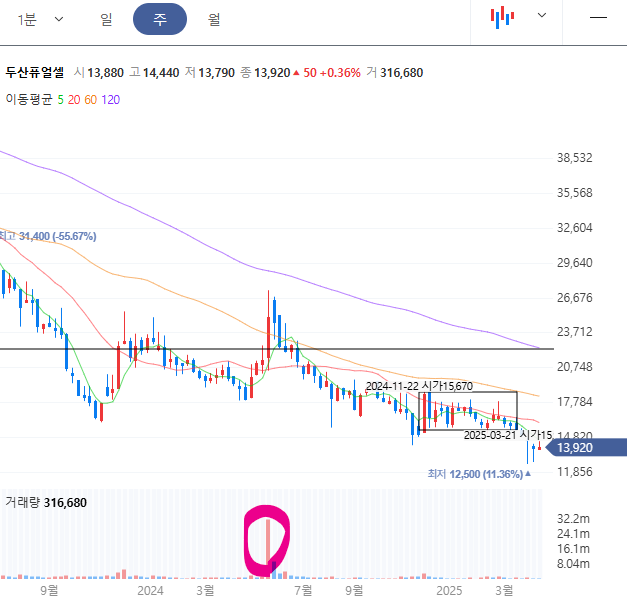Click the tall red volume spike bar

(x=268, y=541)
